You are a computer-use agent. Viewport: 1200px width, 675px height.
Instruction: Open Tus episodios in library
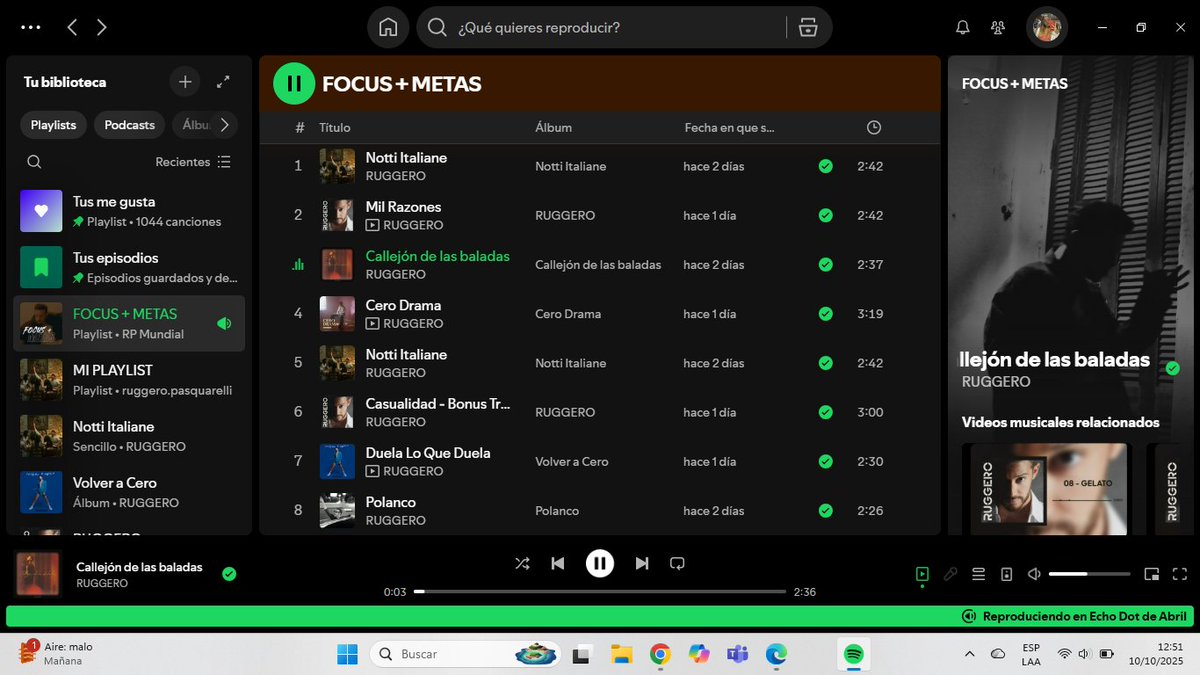[x=129, y=267]
